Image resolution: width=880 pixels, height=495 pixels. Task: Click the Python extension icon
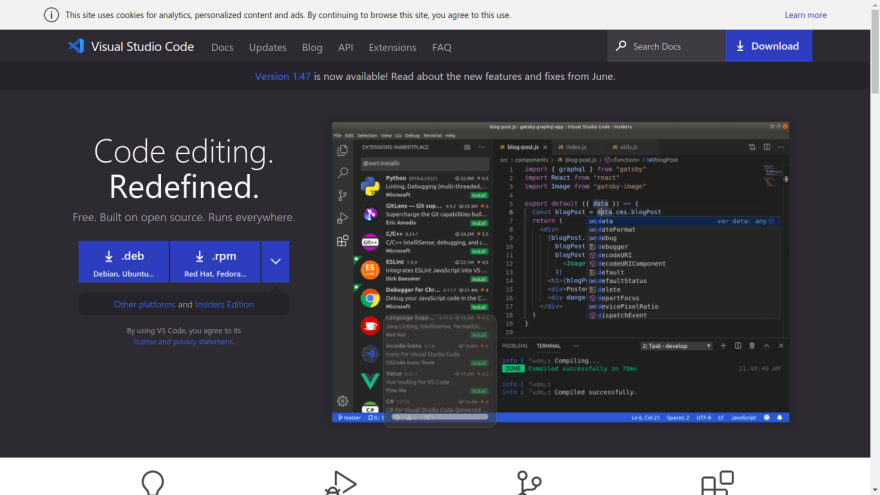[x=370, y=186]
